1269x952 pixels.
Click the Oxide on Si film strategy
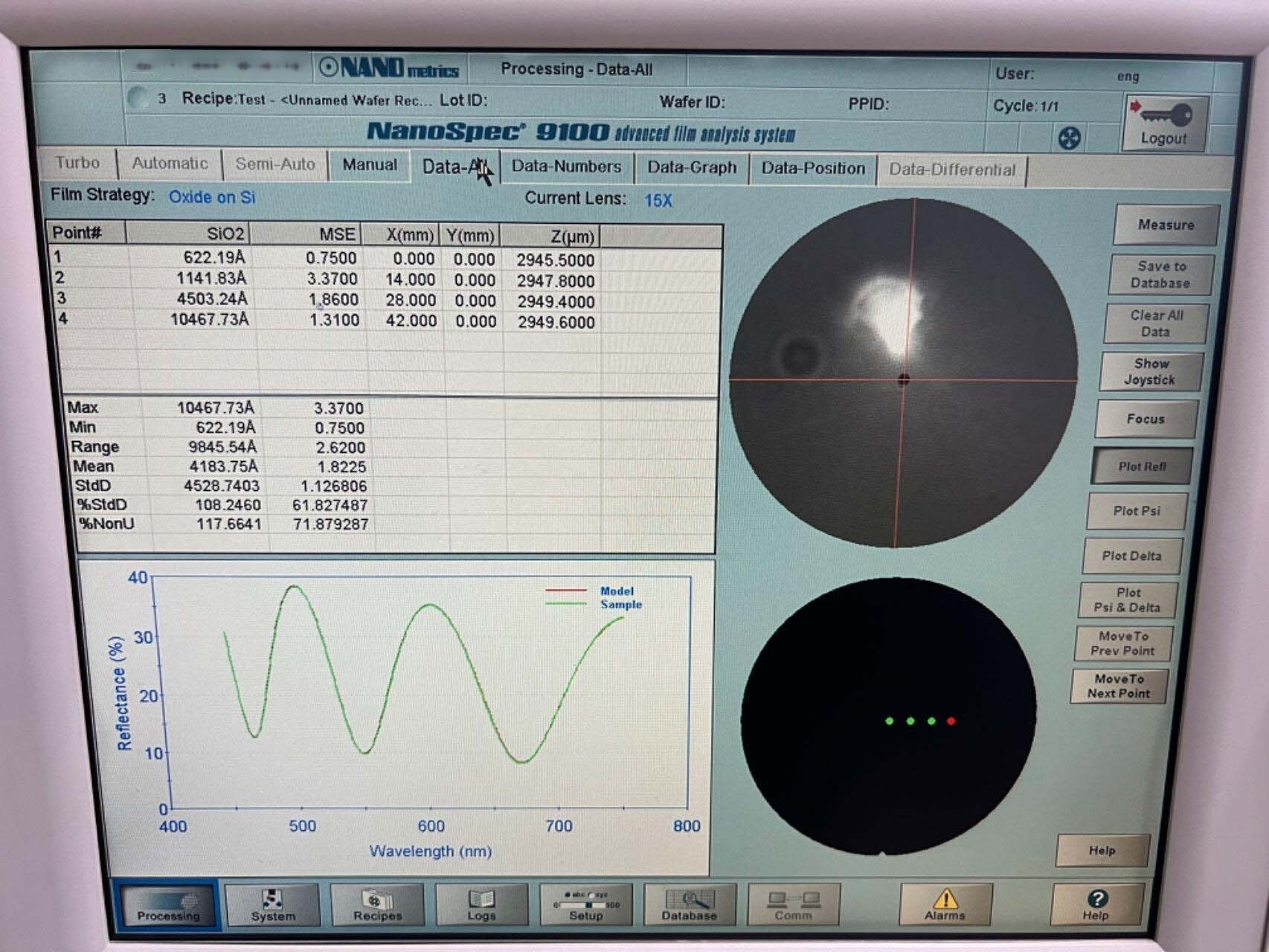coord(211,197)
